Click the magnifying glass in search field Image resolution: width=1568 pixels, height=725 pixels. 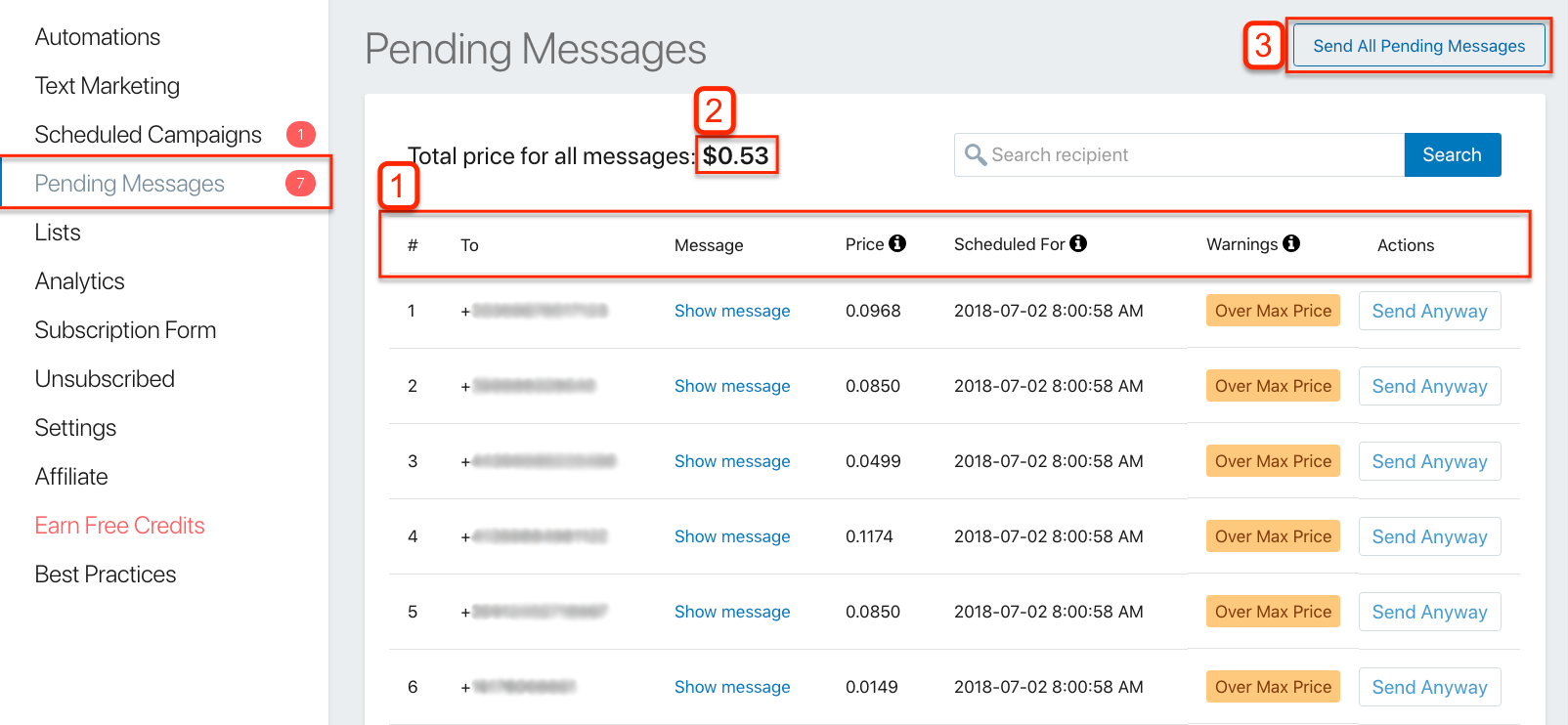click(x=976, y=154)
